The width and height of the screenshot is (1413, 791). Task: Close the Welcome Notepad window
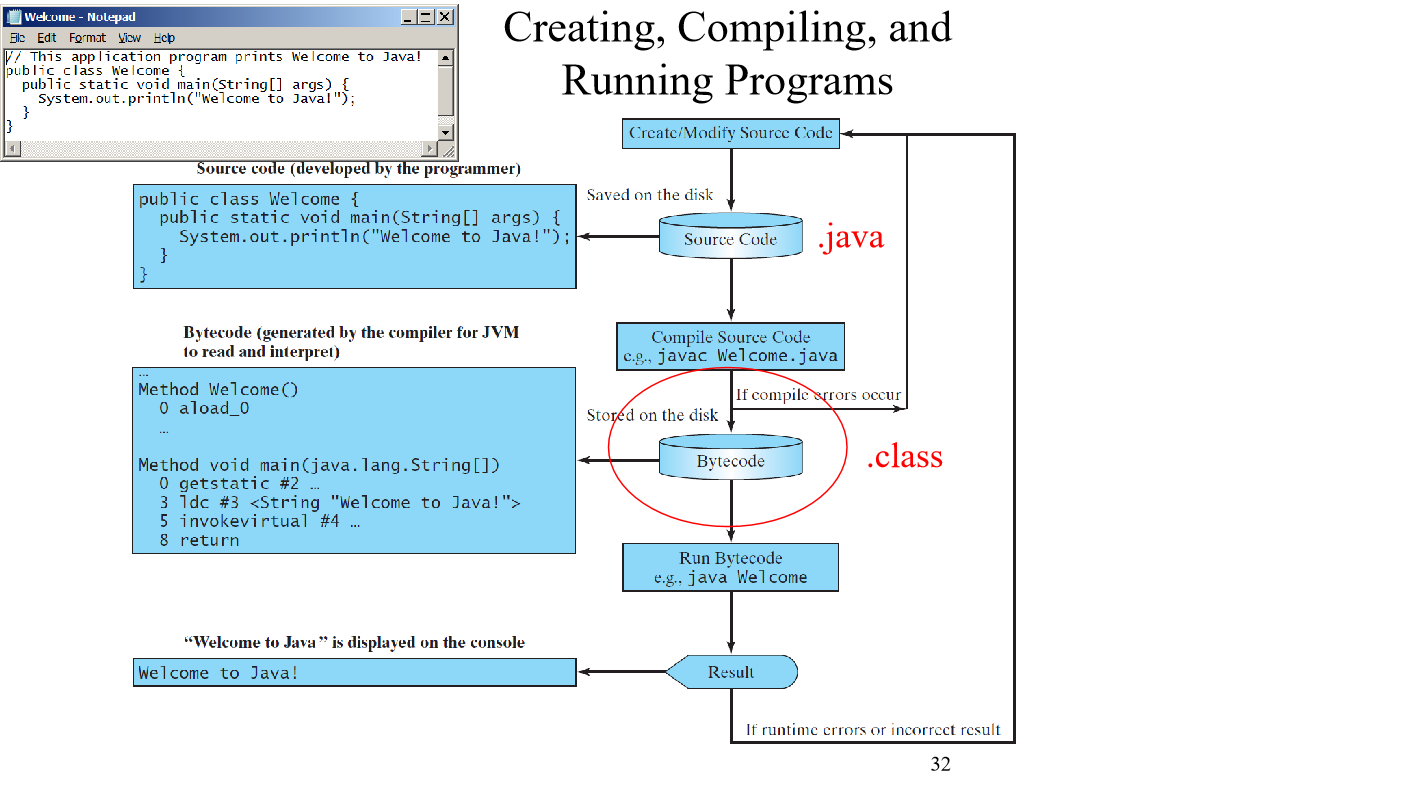[444, 17]
